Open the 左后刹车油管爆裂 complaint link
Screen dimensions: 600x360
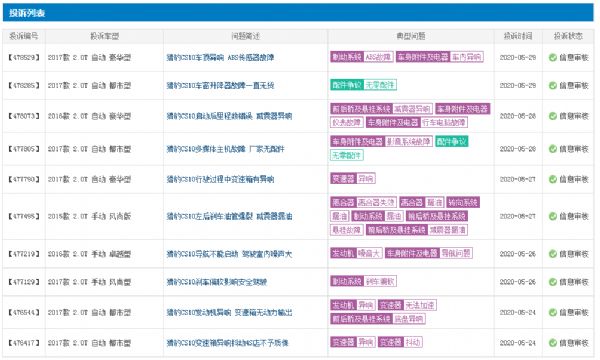[x=229, y=216]
